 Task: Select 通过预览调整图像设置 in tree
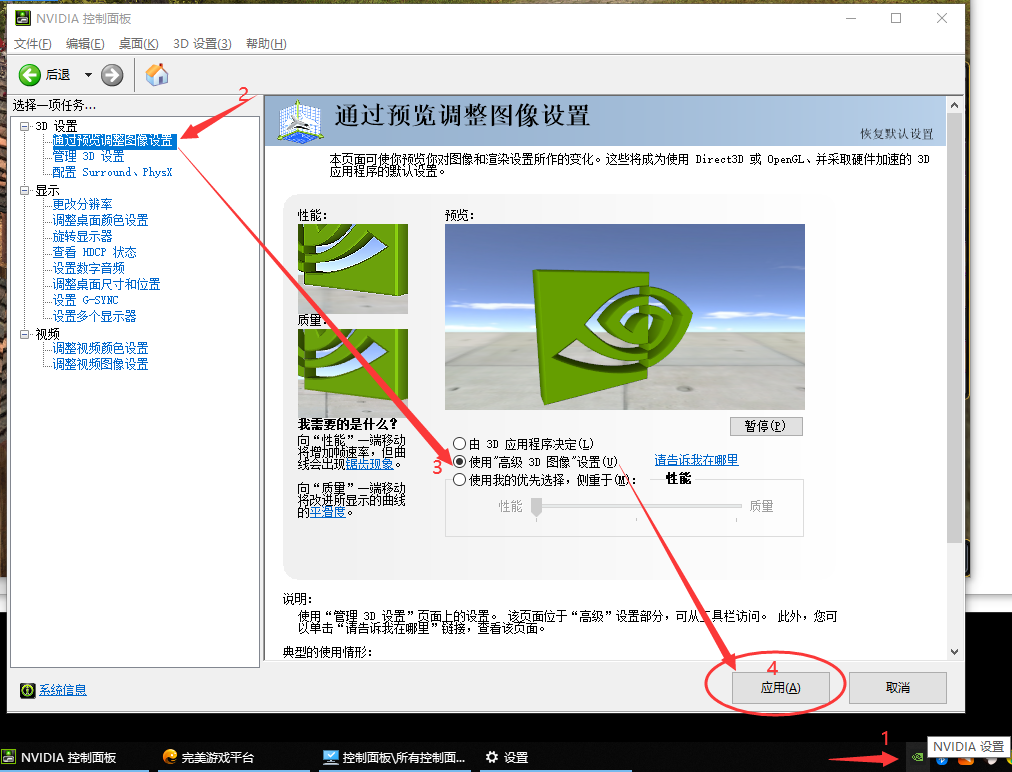[113, 141]
